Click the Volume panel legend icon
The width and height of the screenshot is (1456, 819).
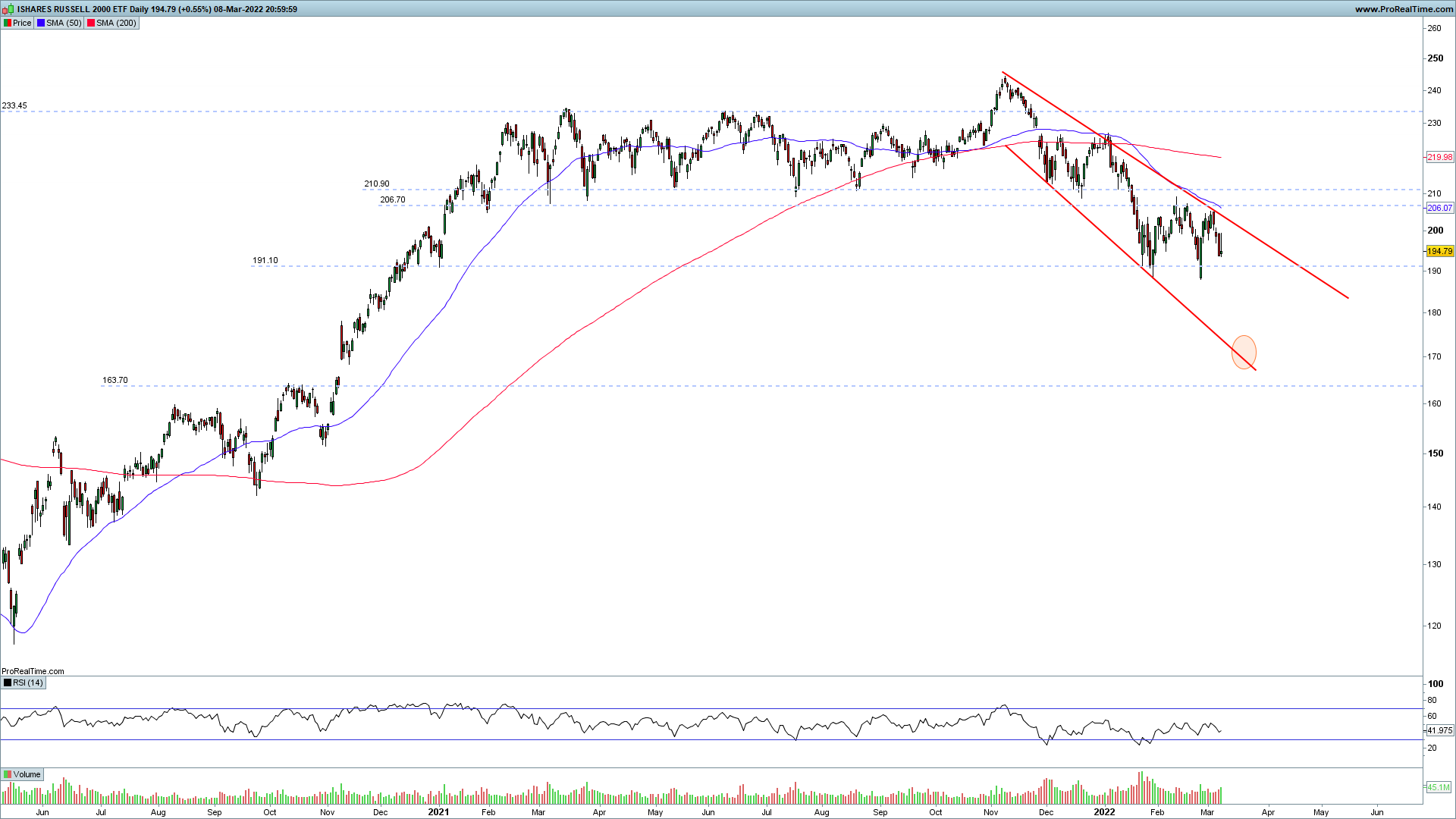point(8,774)
